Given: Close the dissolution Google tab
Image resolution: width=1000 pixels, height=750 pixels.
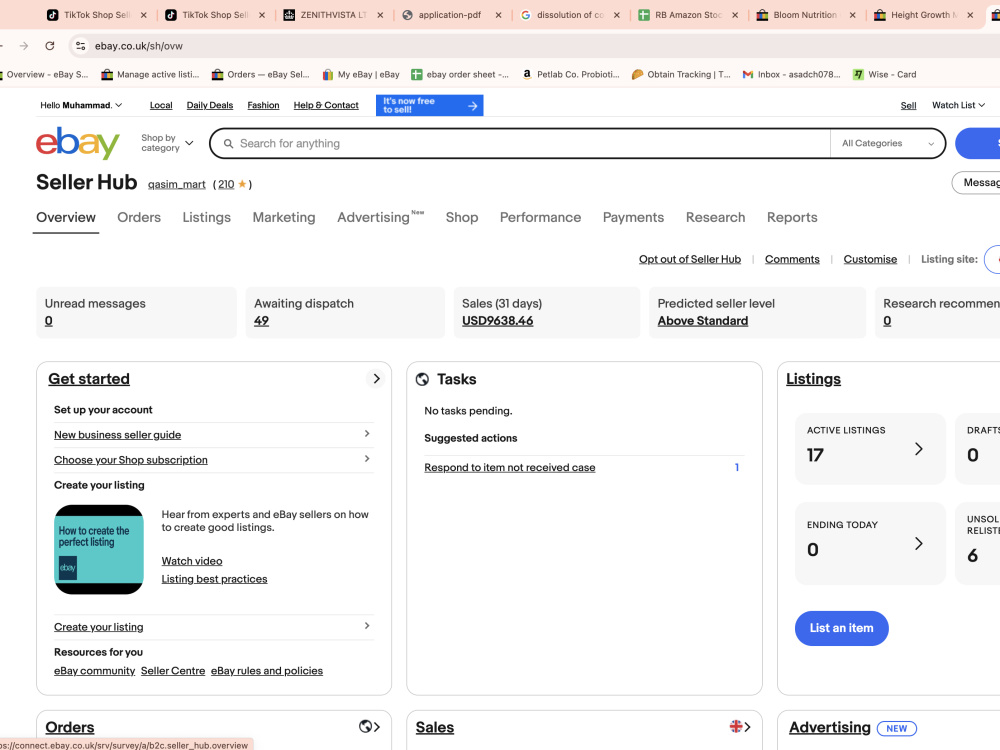Looking at the screenshot, I should tap(617, 15).
